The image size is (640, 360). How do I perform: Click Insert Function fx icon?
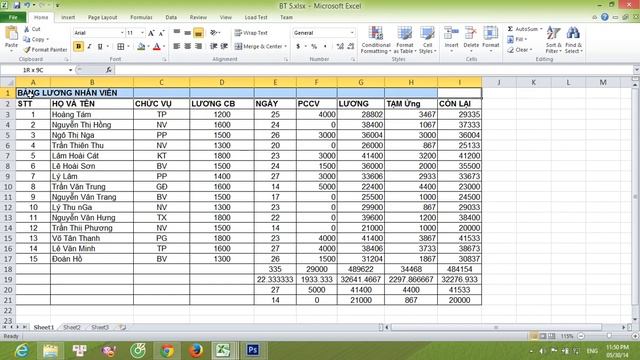click(109, 70)
